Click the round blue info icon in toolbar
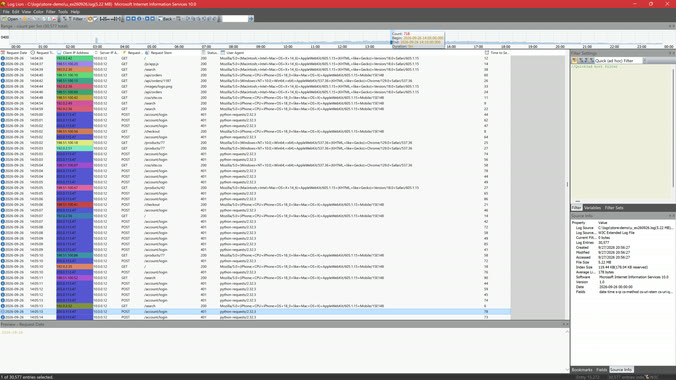676x380 pixels. (x=139, y=19)
